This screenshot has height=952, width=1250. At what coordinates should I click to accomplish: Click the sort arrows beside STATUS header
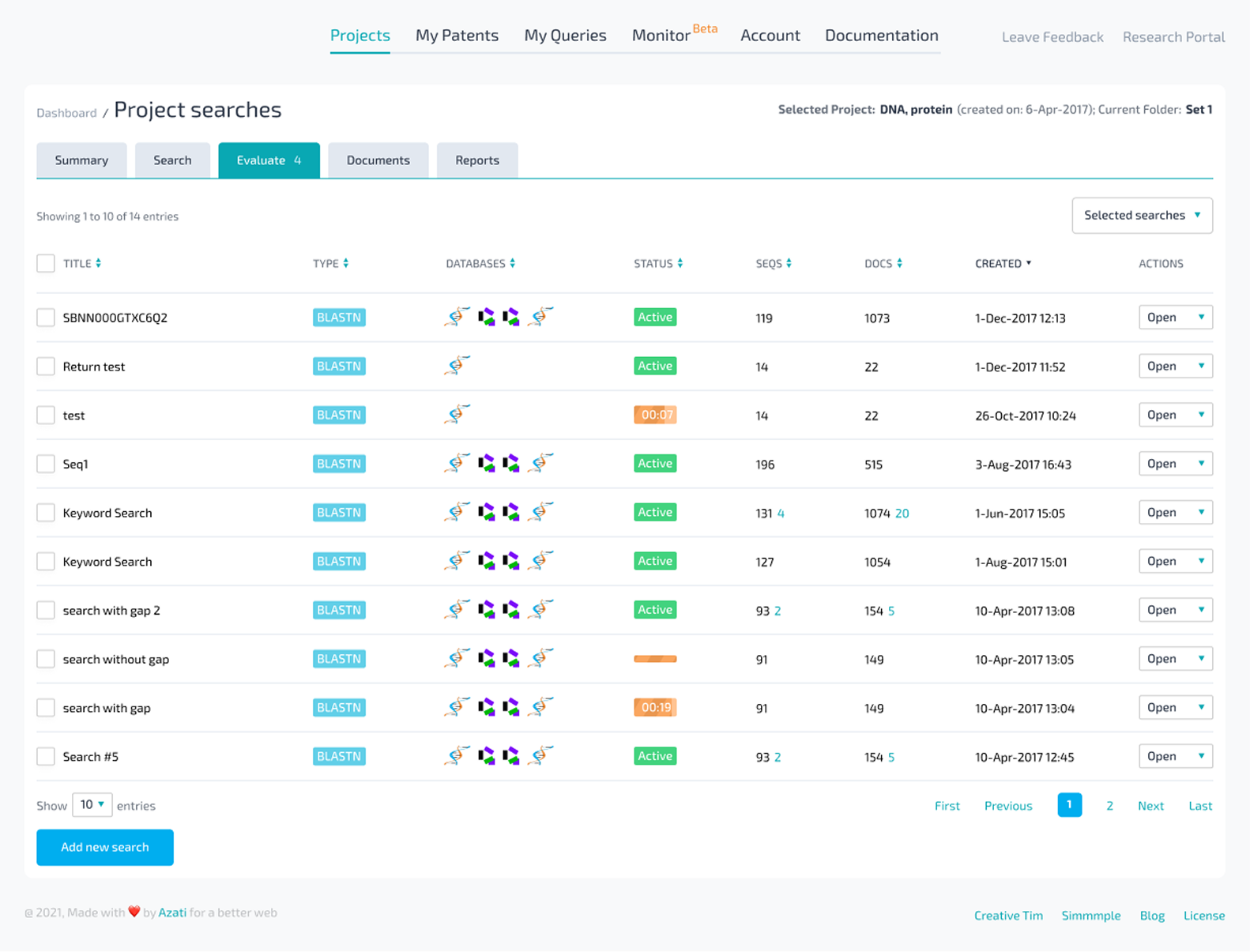pyautogui.click(x=680, y=264)
